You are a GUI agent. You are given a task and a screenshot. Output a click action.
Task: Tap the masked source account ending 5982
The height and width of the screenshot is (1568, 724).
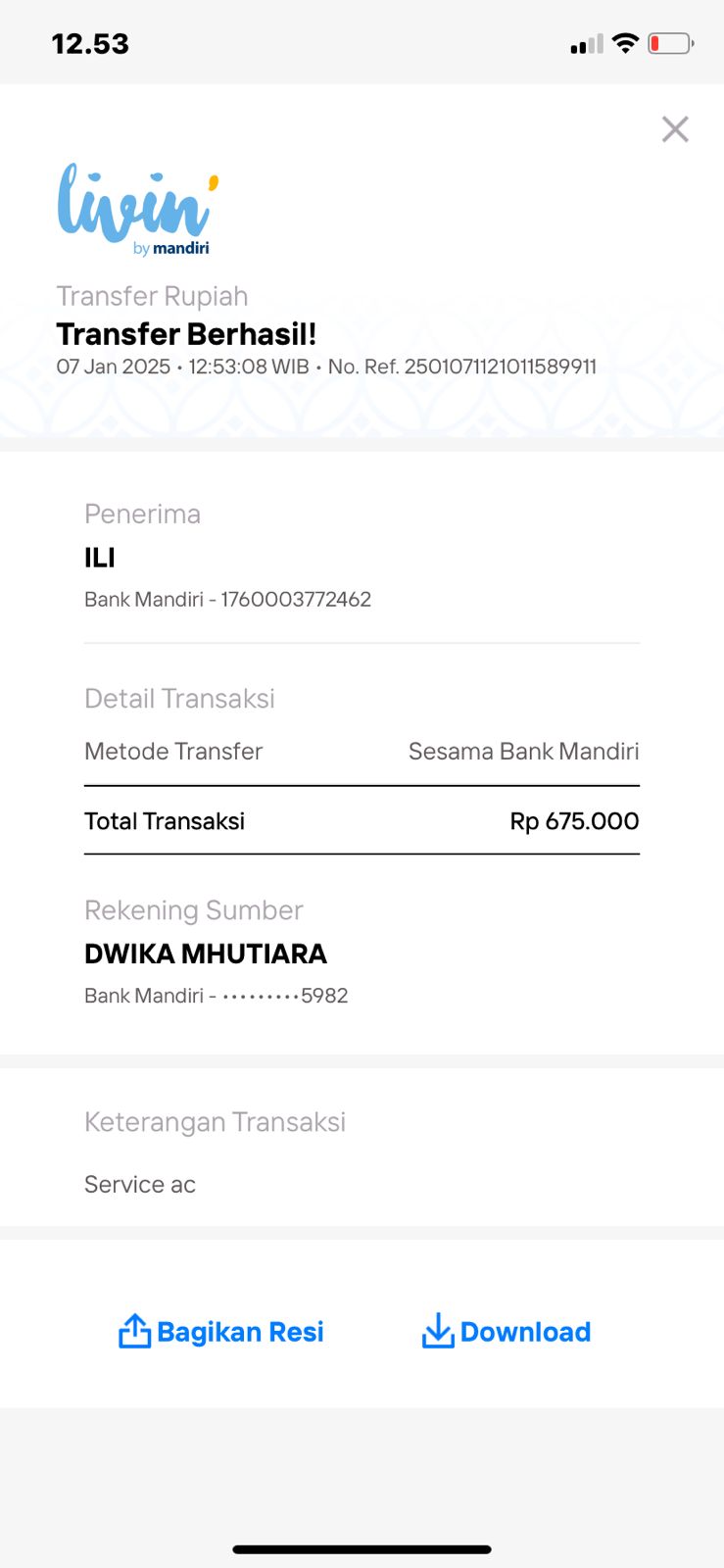pos(284,996)
